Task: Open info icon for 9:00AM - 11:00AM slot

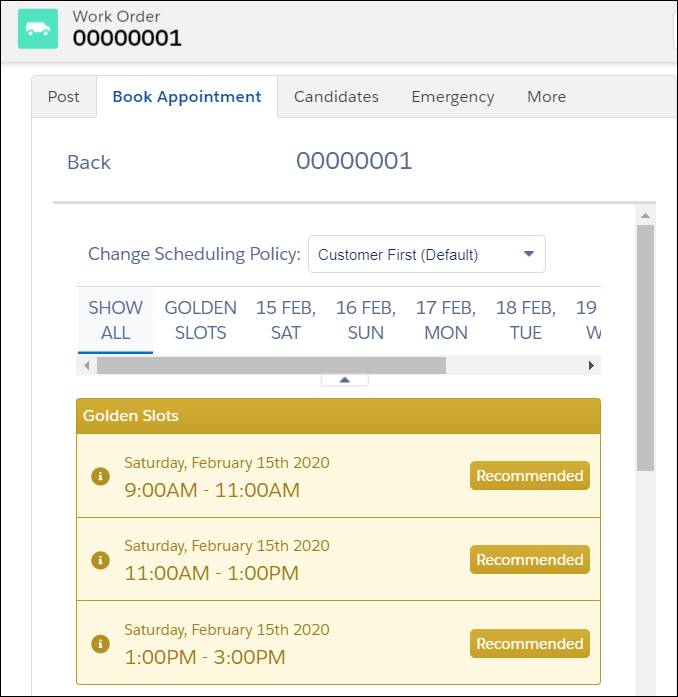Action: (x=100, y=476)
